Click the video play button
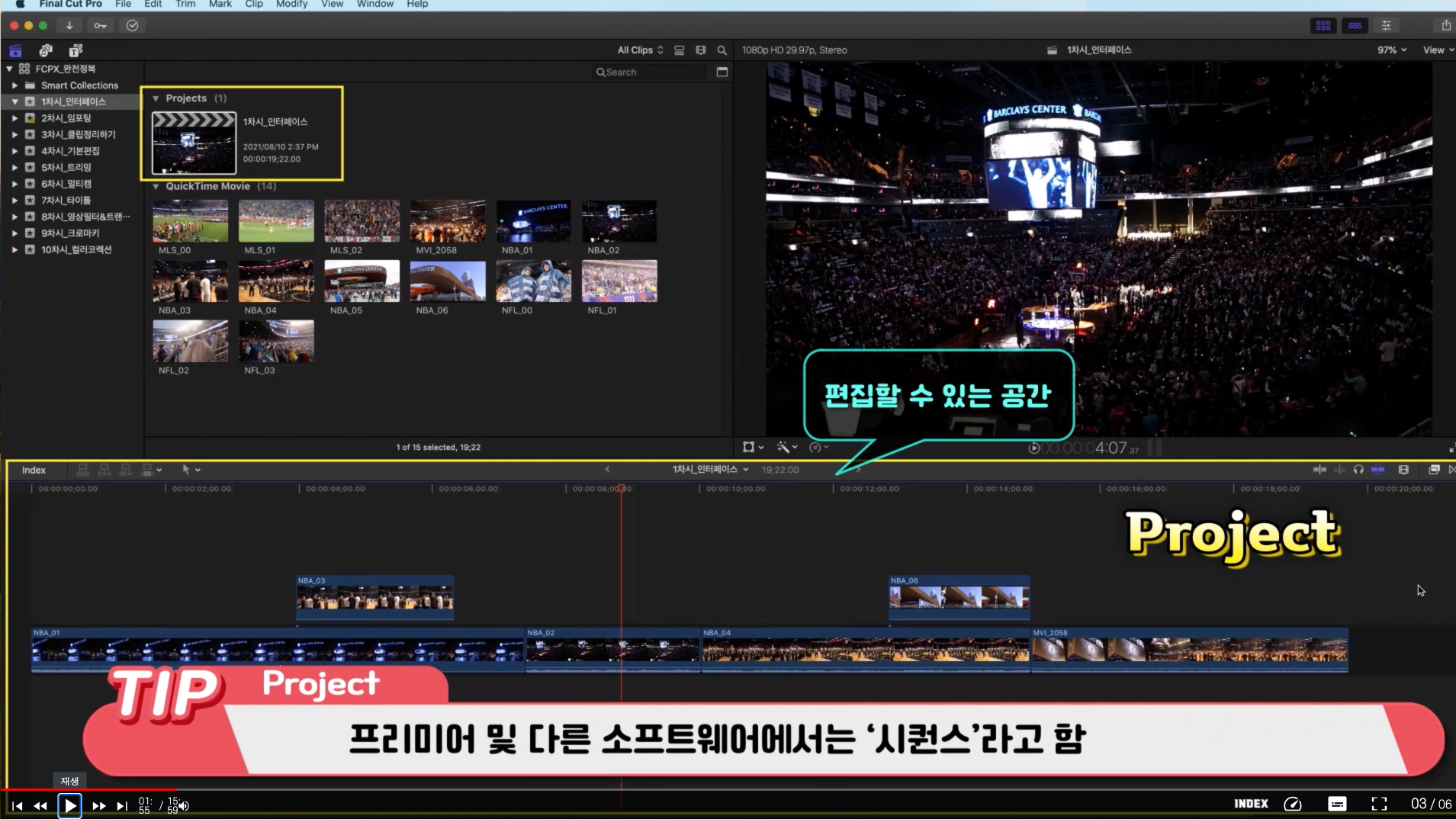The image size is (1456, 819). tap(69, 805)
